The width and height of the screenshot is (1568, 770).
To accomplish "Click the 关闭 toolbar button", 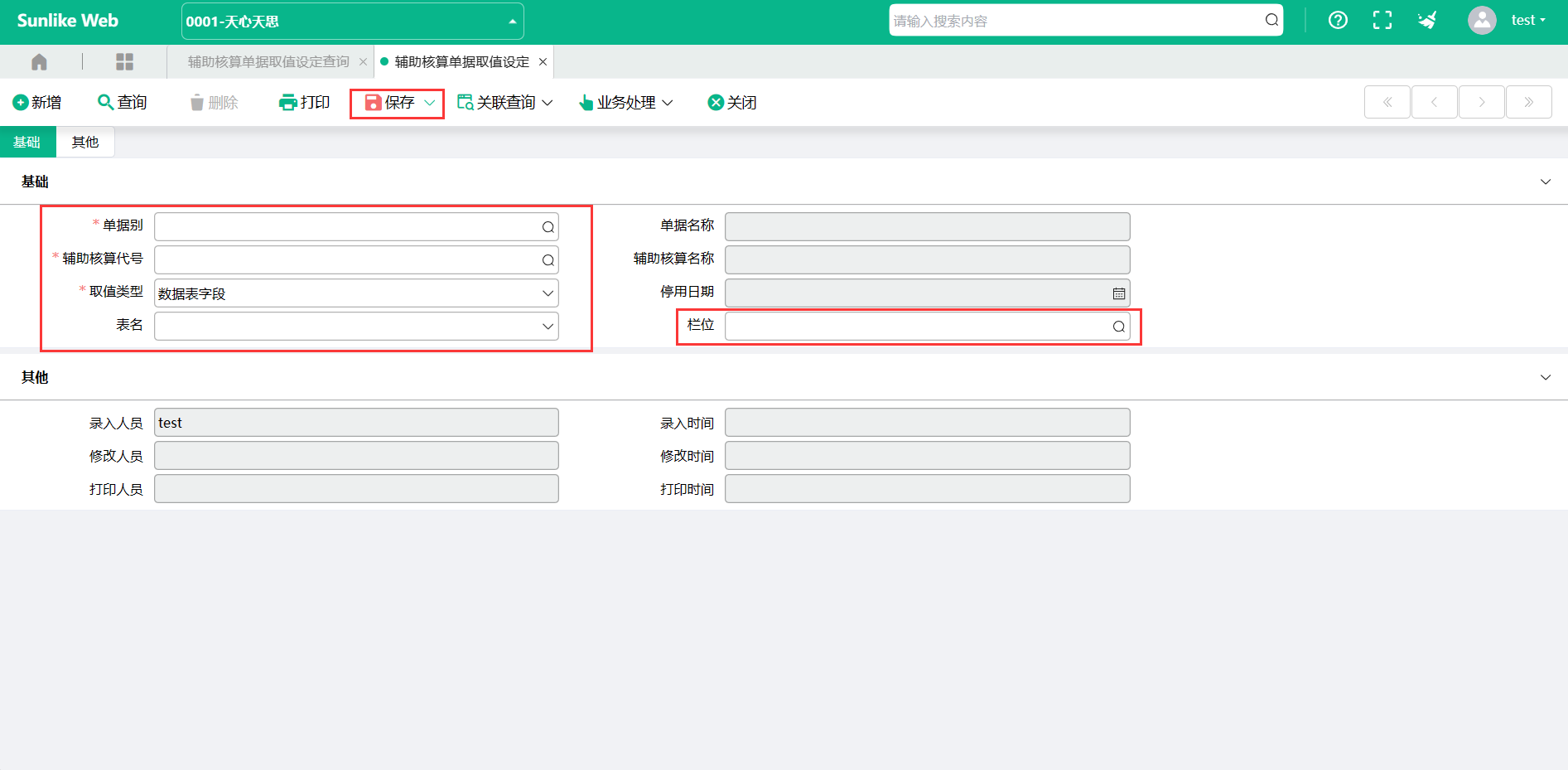I will click(x=732, y=102).
